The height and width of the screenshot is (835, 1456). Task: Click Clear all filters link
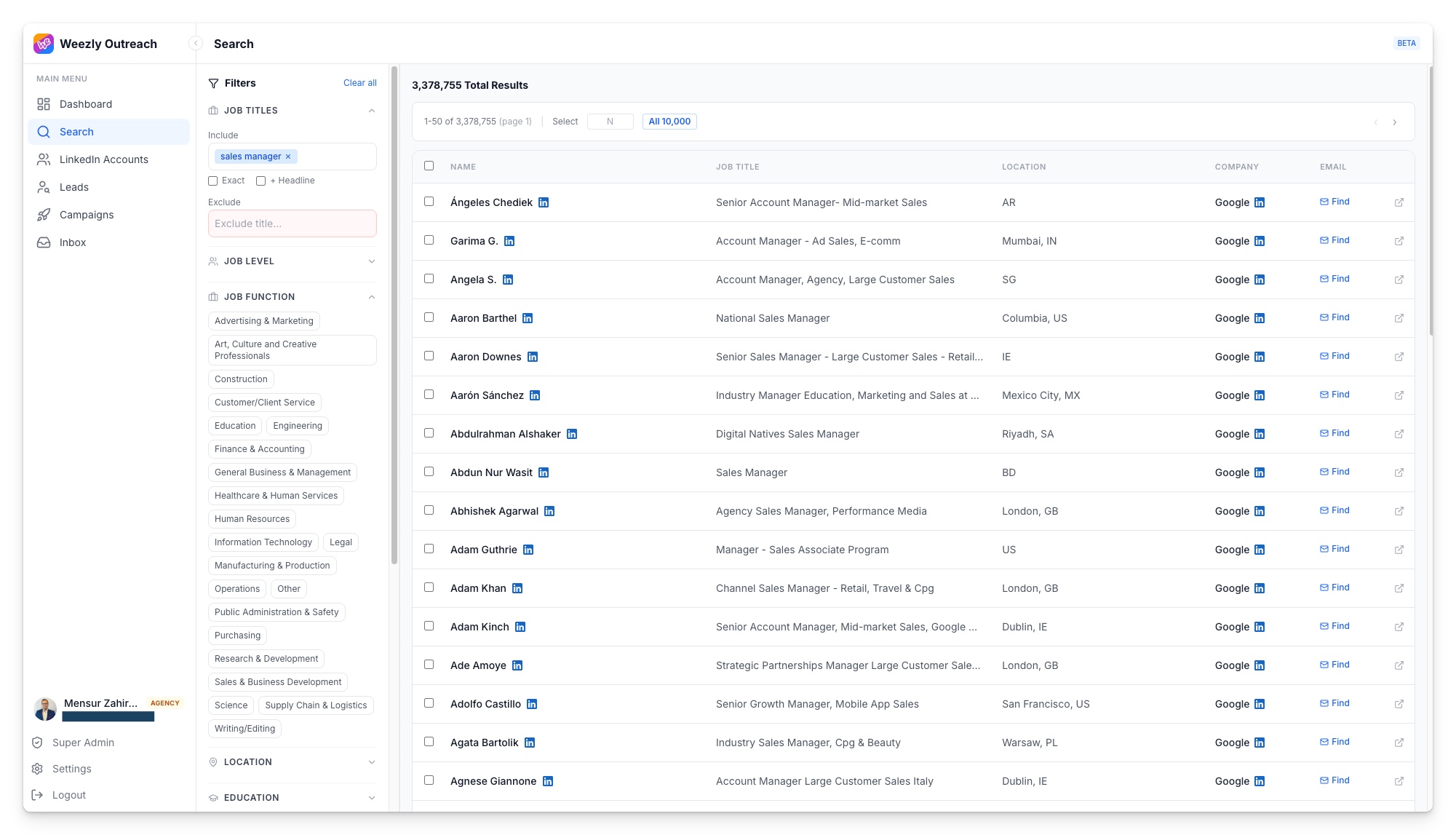coord(360,83)
